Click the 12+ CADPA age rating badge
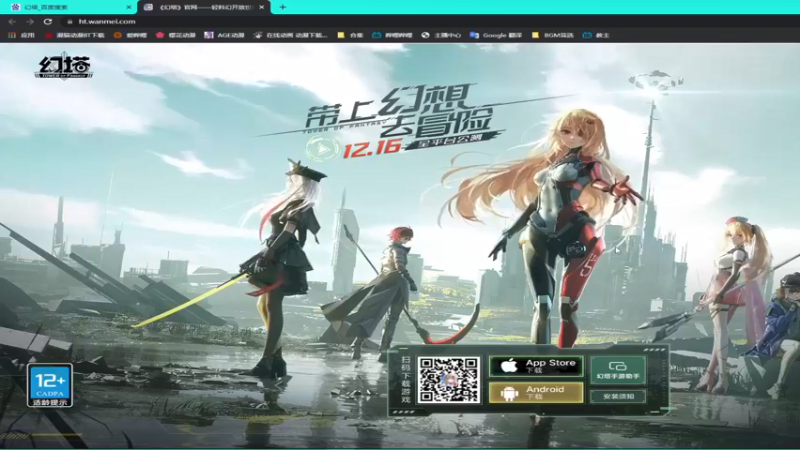800x450 pixels. click(49, 385)
